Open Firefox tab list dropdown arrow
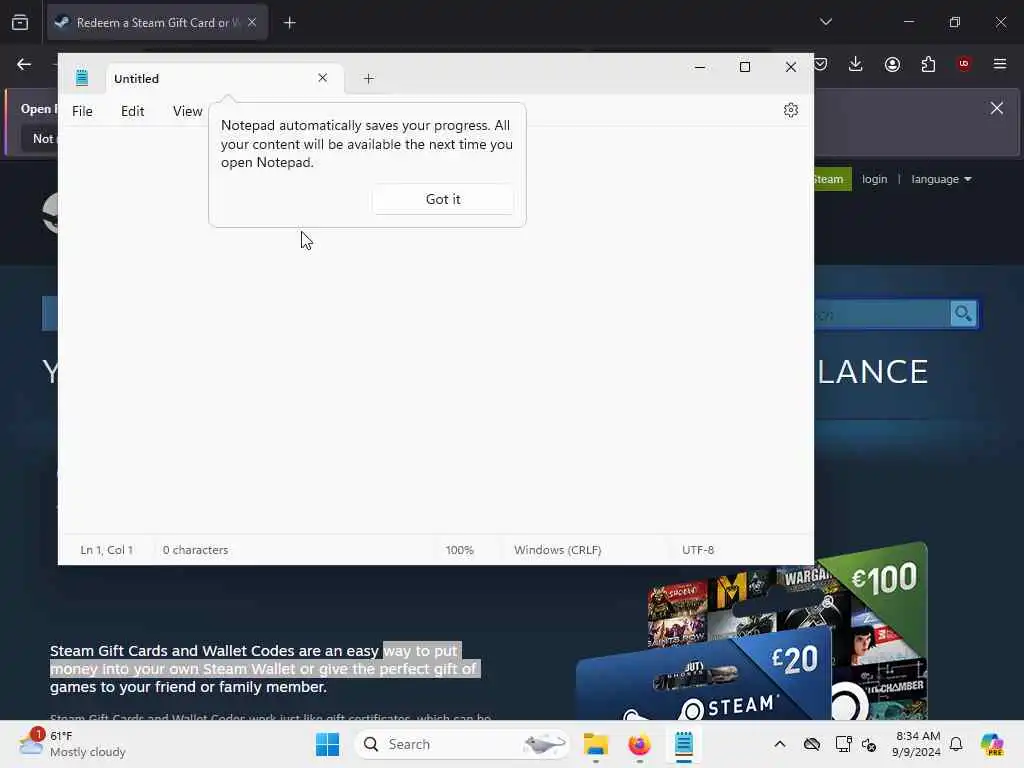 point(826,22)
